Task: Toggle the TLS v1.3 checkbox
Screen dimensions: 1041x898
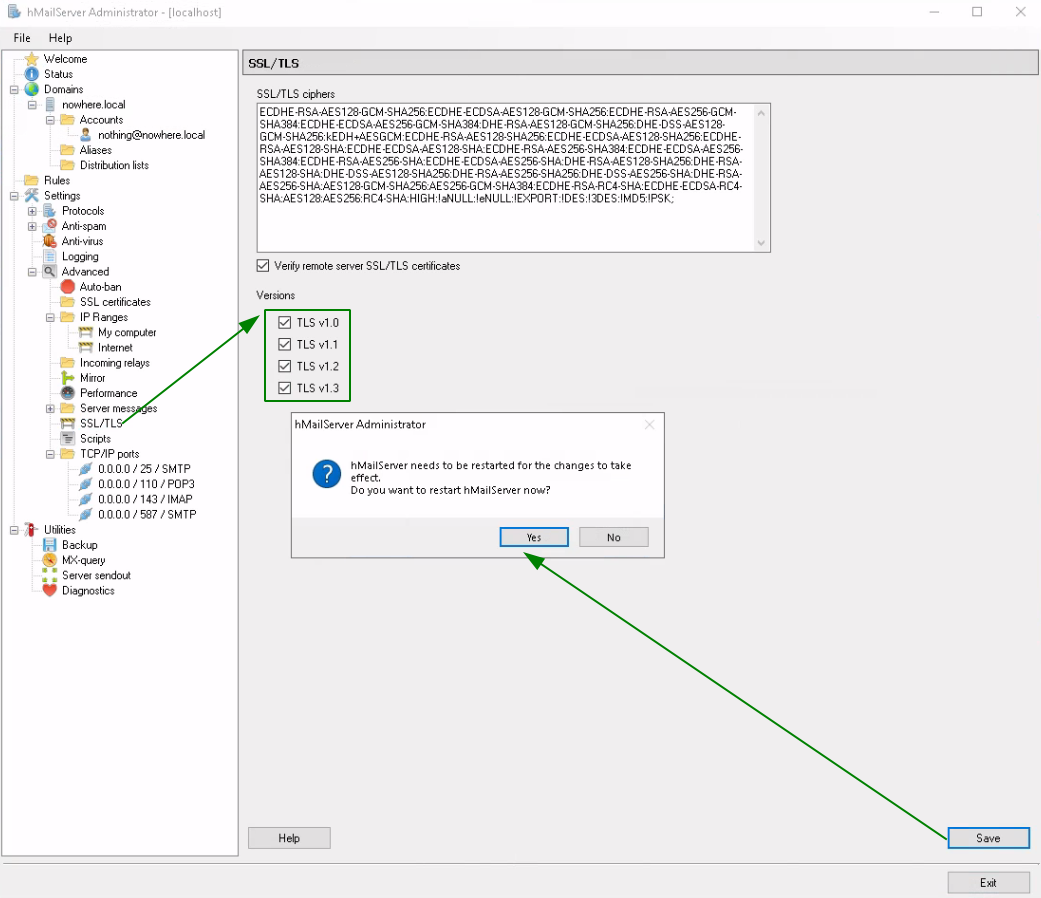Action: (x=285, y=388)
